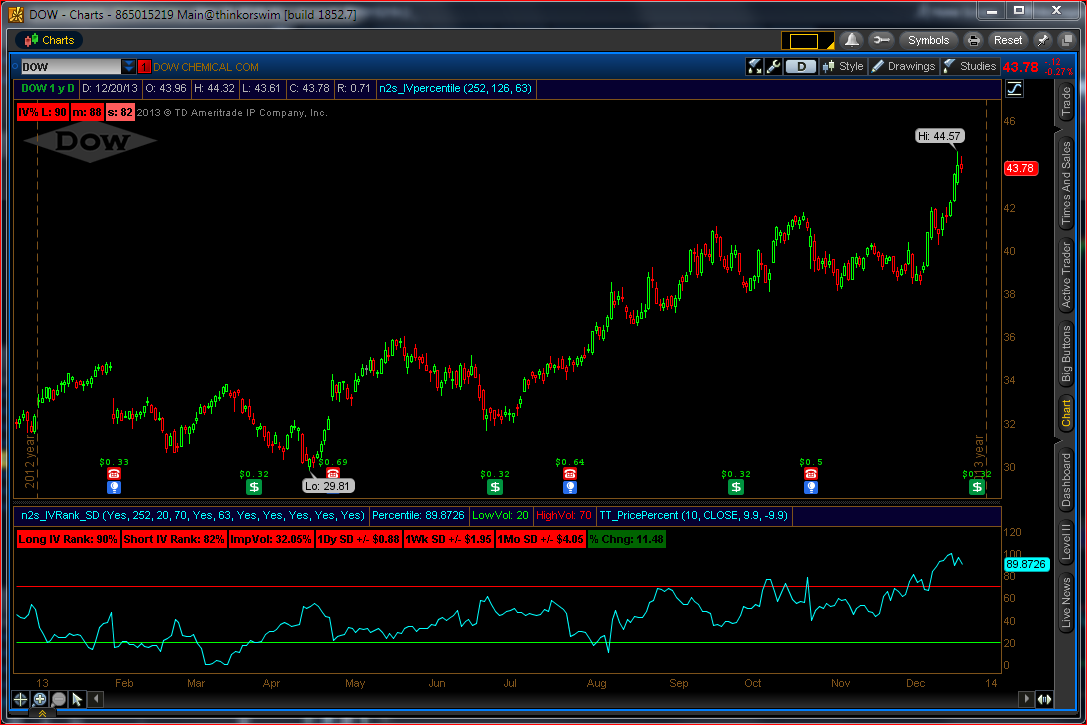Screen dimensions: 1087x725
Task: Open the Studies menu
Action: point(970,67)
